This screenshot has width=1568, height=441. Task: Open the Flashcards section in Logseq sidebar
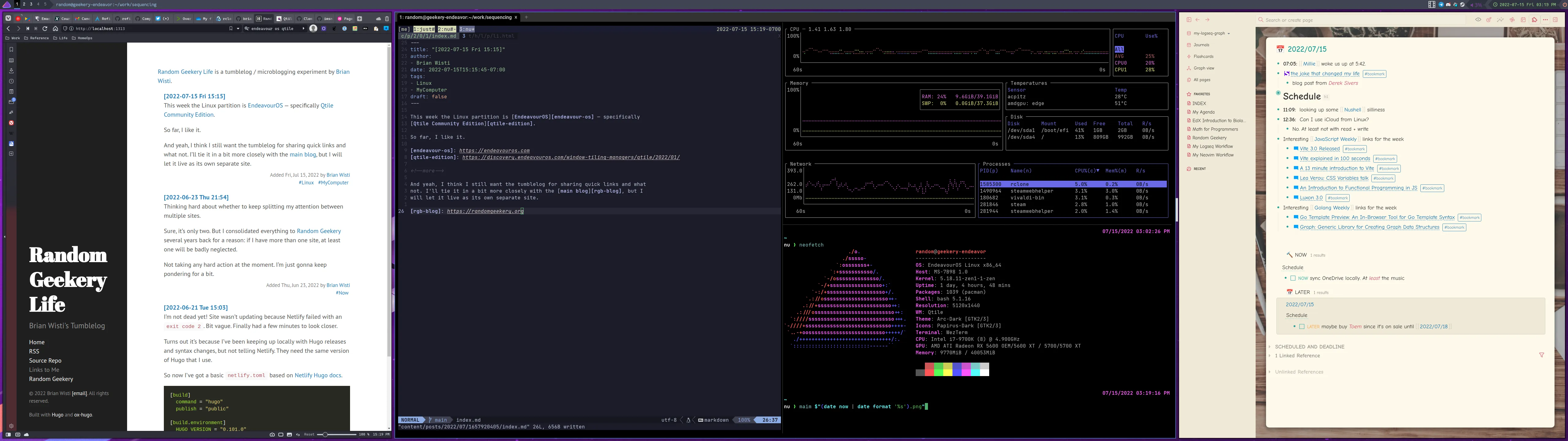point(1203,56)
